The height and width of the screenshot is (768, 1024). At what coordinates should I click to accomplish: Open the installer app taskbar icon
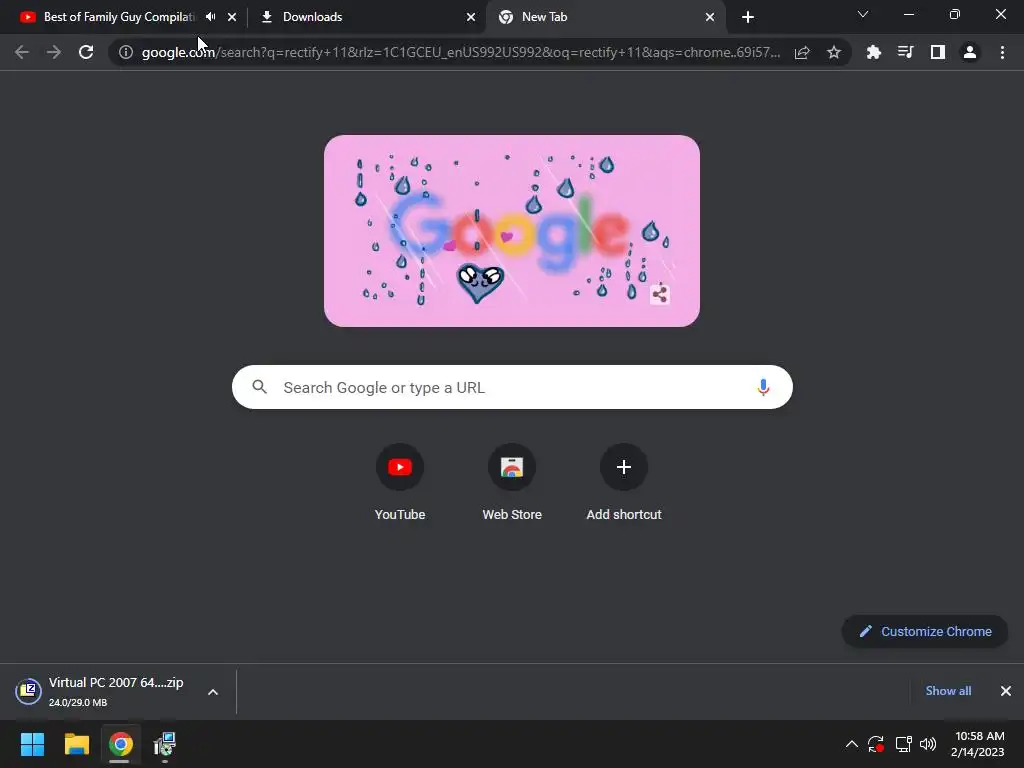(x=165, y=744)
